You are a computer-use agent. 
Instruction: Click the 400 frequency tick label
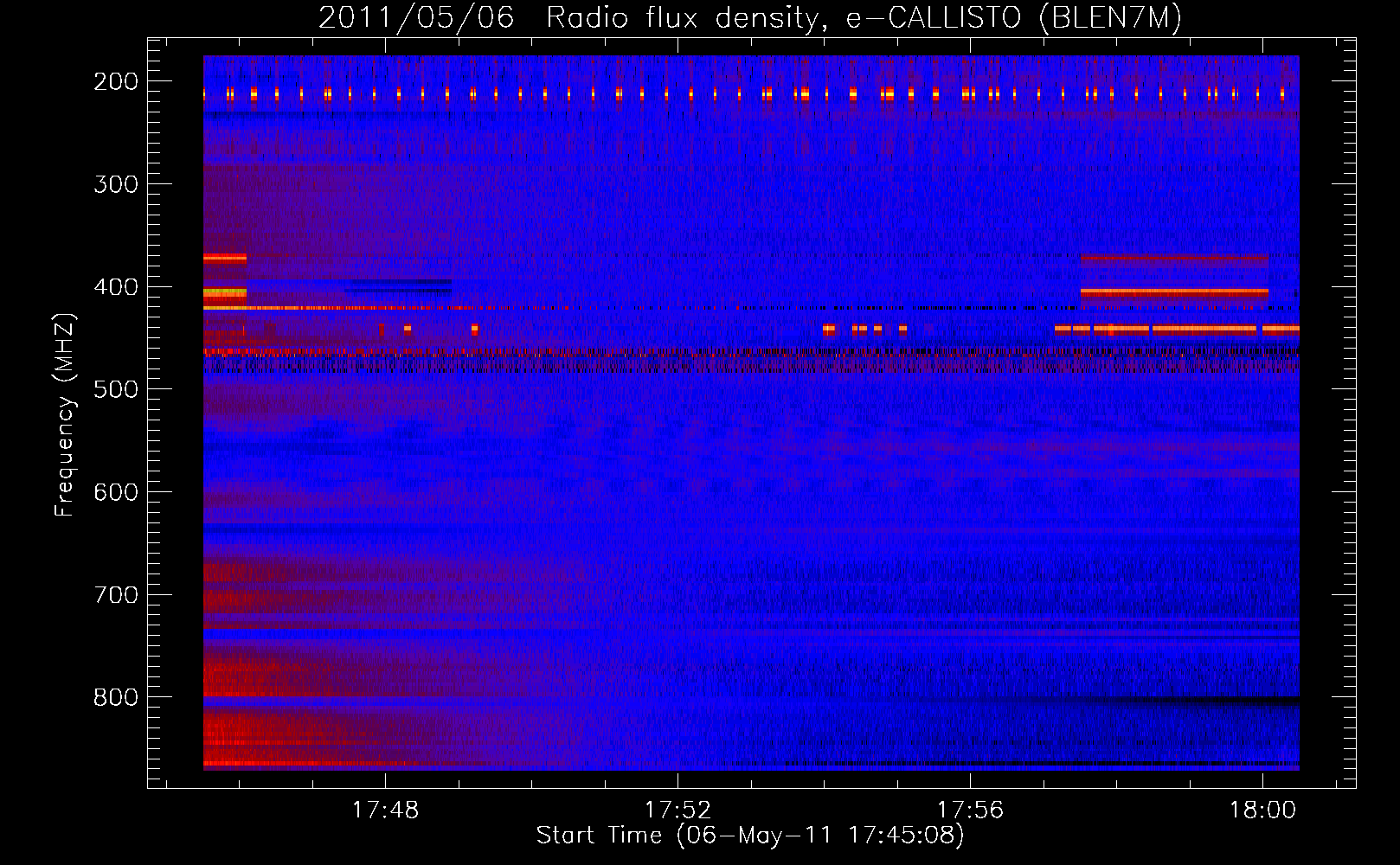coord(116,287)
